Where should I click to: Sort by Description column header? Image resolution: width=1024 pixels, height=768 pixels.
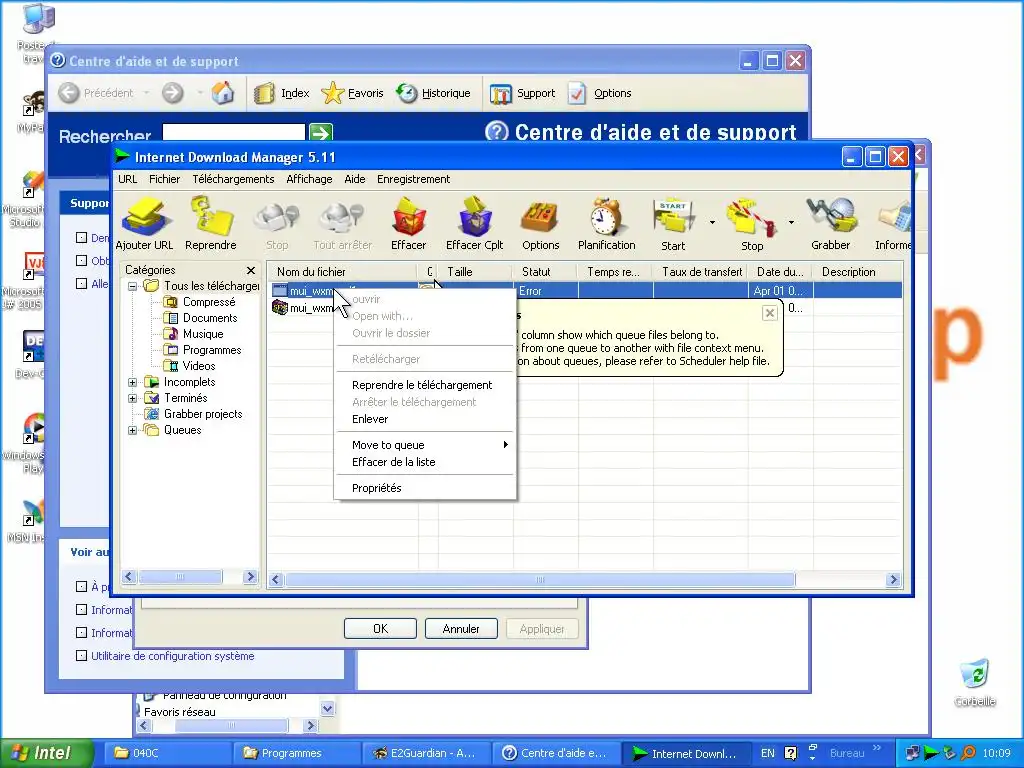[x=858, y=272]
